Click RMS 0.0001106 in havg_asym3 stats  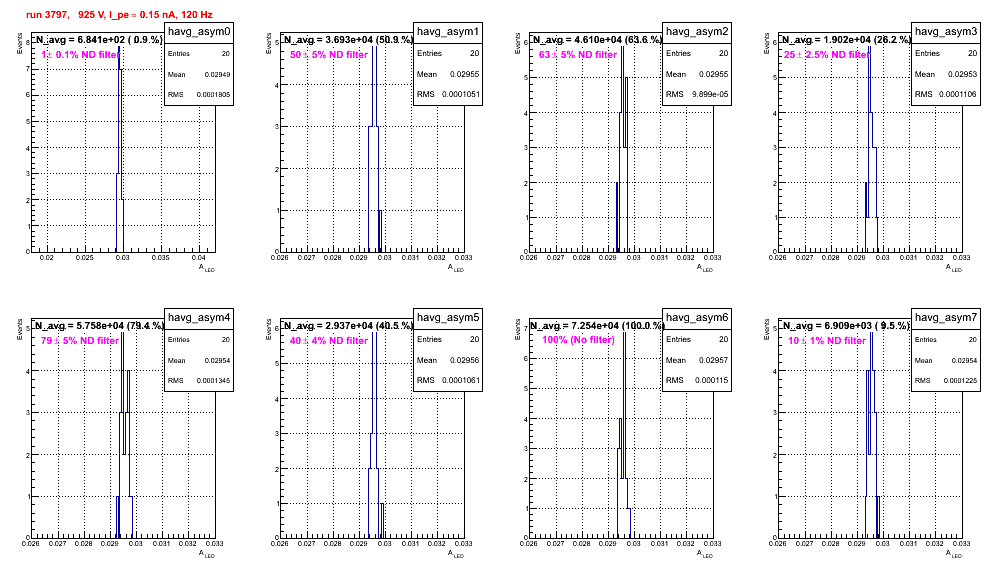(x=946, y=95)
